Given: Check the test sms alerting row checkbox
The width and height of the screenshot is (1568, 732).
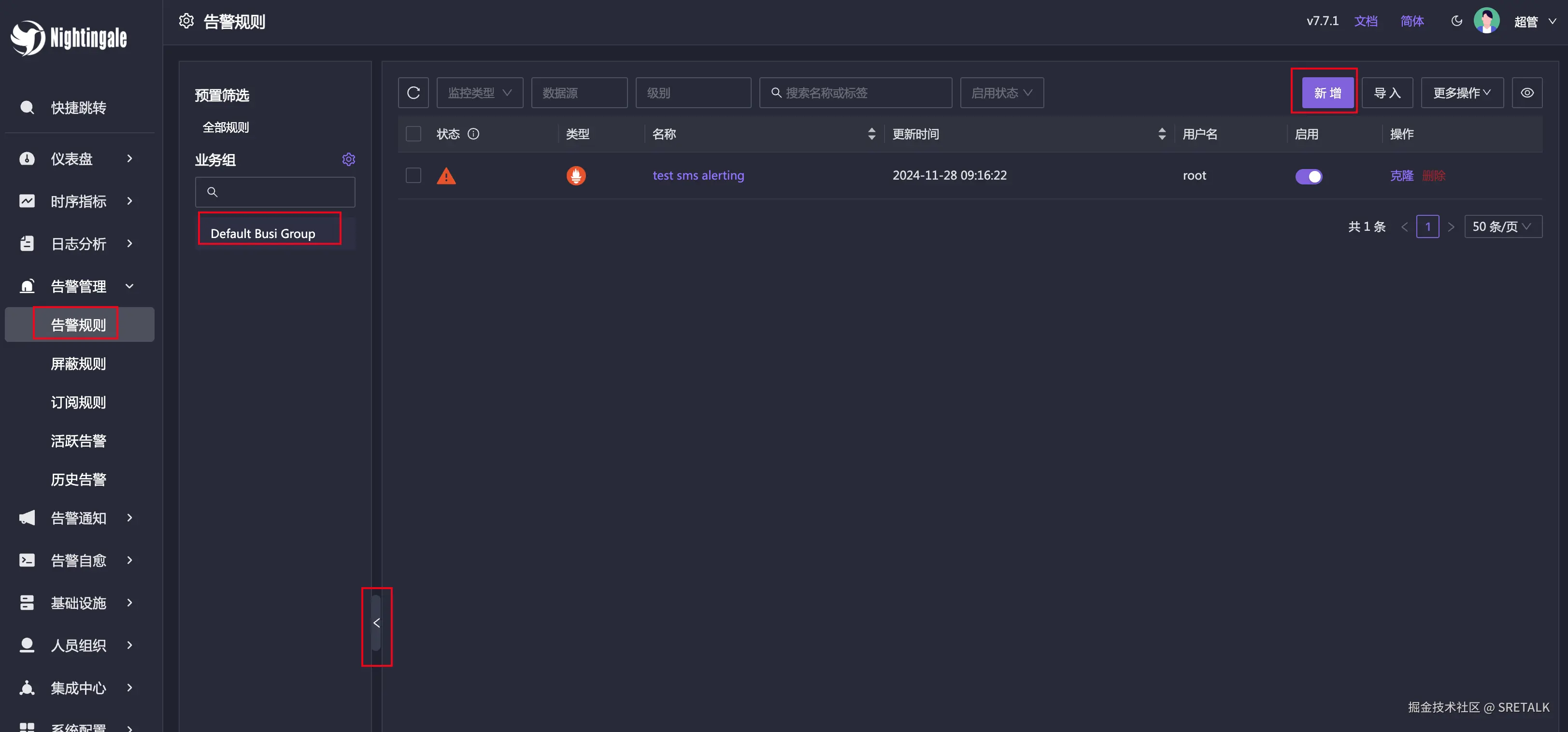Looking at the screenshot, I should 413,175.
